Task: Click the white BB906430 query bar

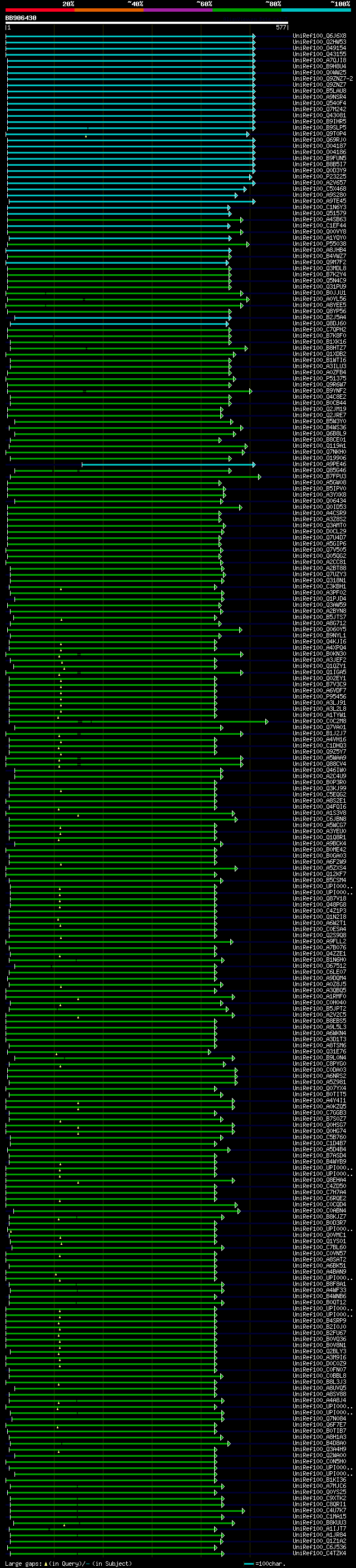Action: [x=147, y=23]
